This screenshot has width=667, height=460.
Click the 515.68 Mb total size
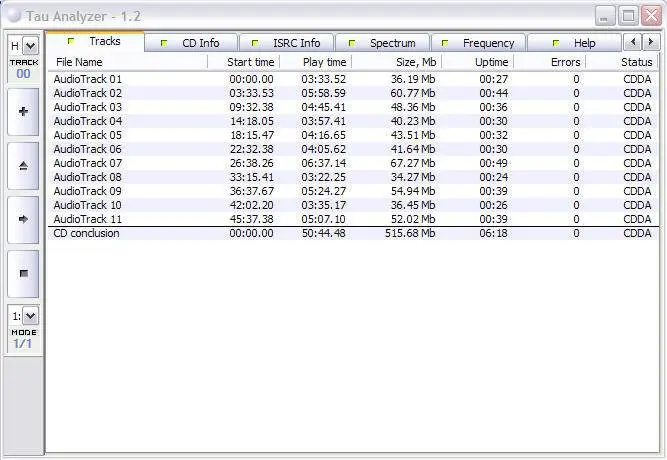pyautogui.click(x=410, y=234)
